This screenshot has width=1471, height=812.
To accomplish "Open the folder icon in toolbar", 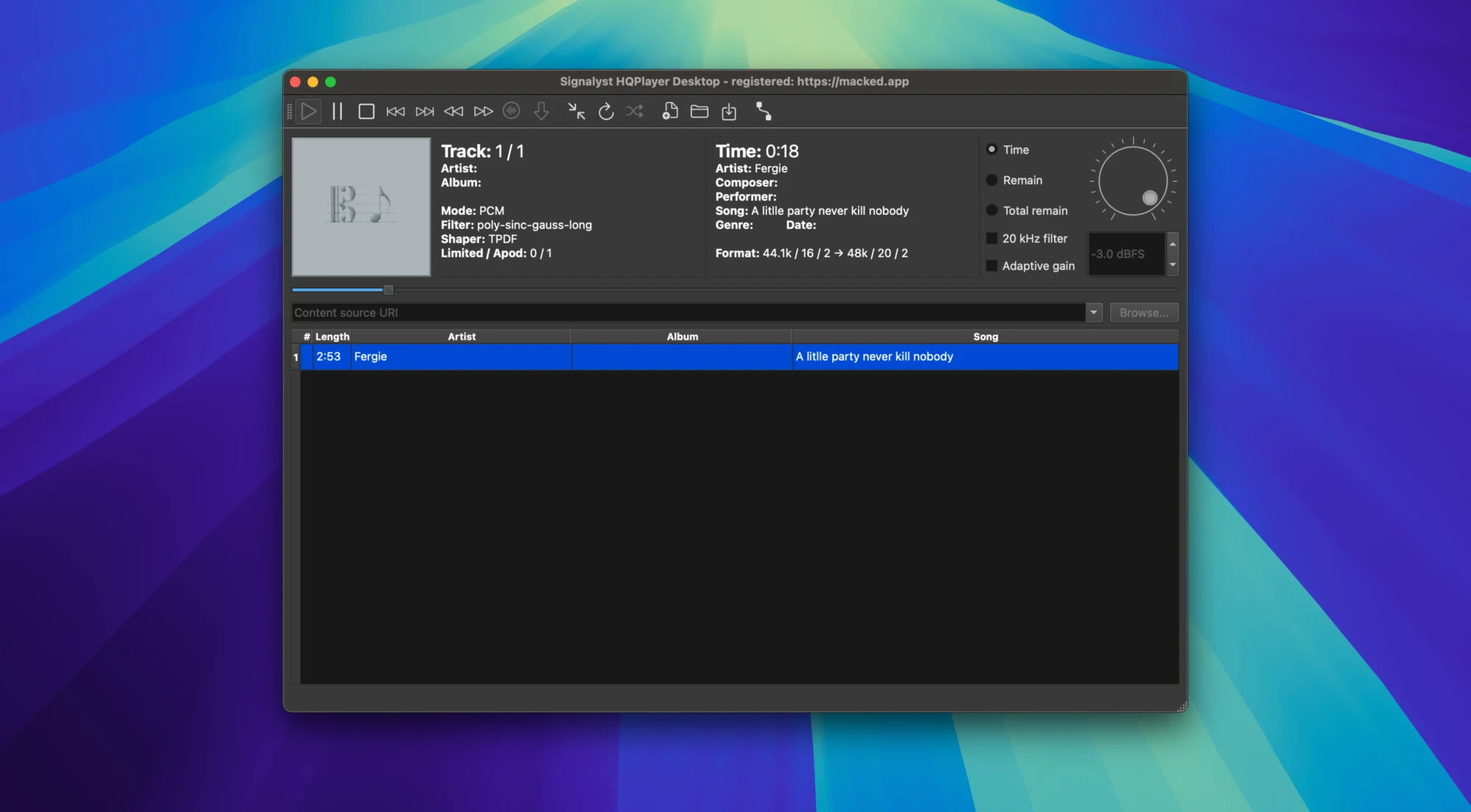I will click(x=699, y=112).
